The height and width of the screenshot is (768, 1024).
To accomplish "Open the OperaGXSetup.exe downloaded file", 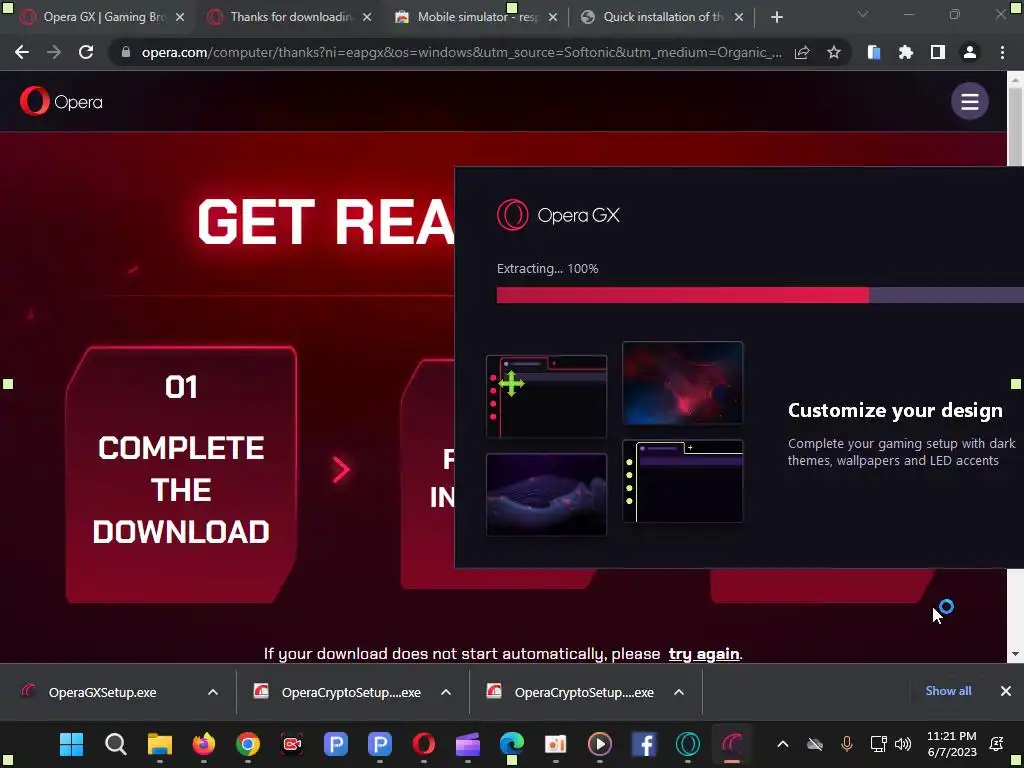I will 102,692.
